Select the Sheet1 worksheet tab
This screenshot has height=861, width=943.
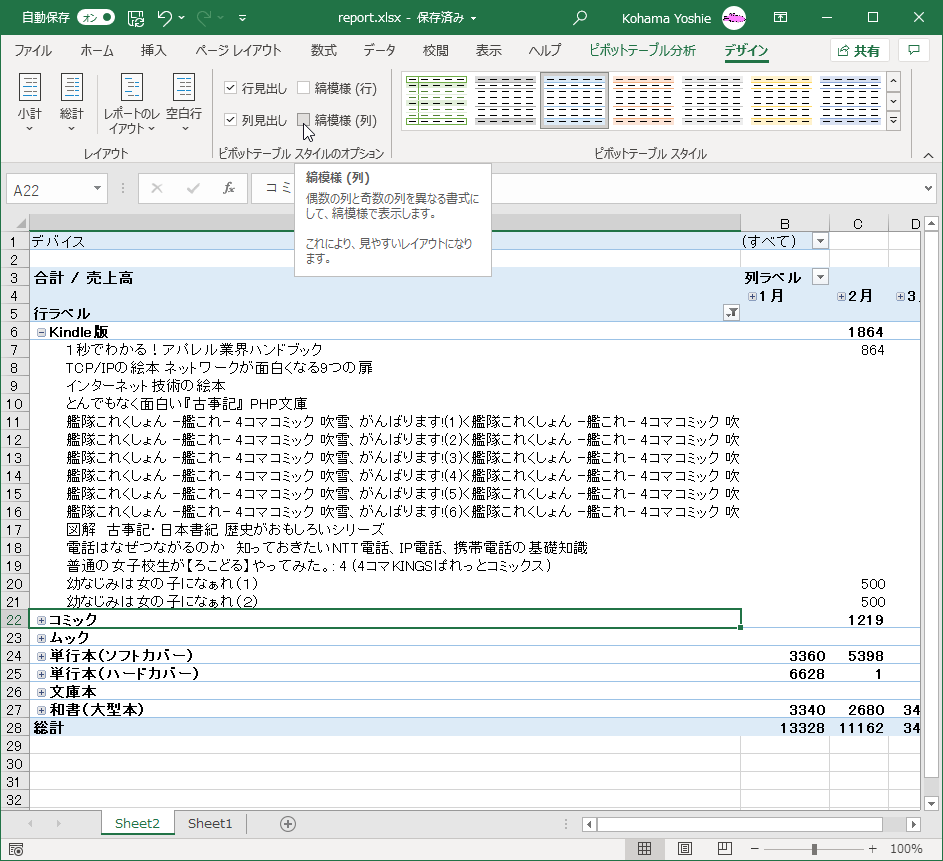[x=209, y=823]
